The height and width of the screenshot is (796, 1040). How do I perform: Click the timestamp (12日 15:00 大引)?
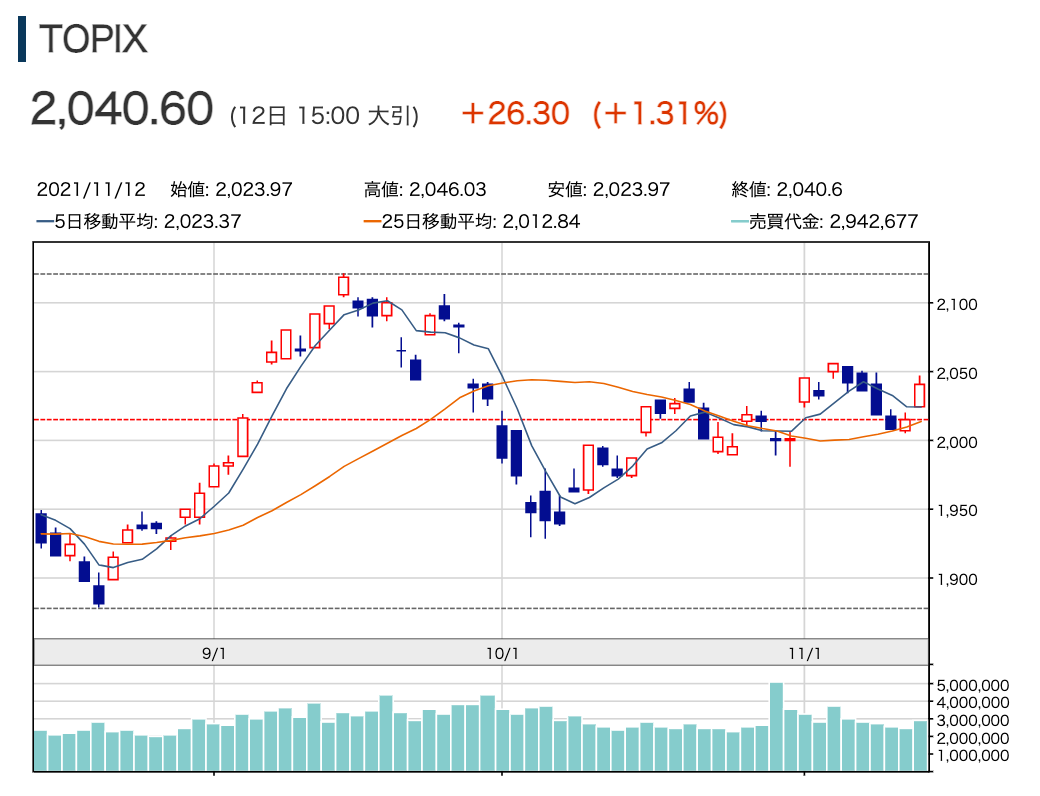[324, 115]
